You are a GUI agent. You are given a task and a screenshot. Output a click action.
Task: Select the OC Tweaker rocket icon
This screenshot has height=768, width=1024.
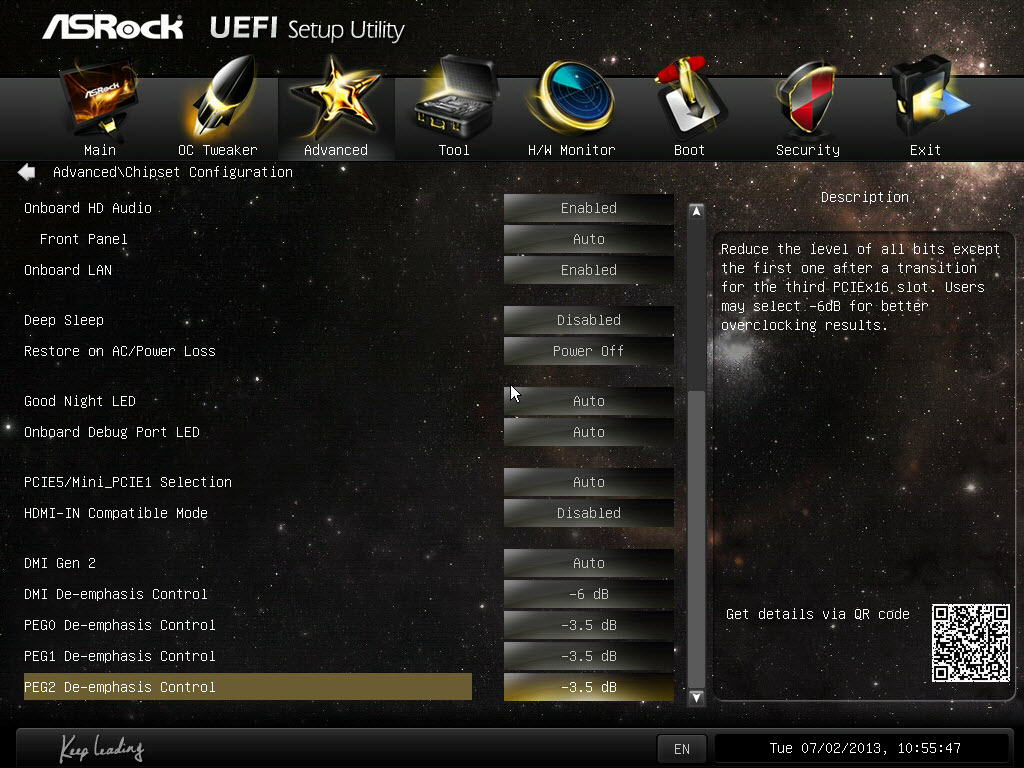220,97
